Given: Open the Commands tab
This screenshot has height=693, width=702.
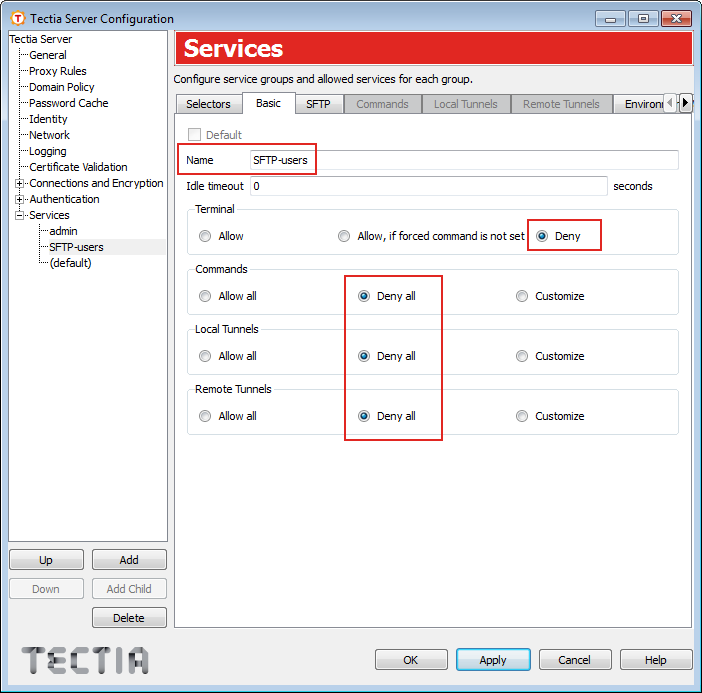Looking at the screenshot, I should [x=382, y=104].
